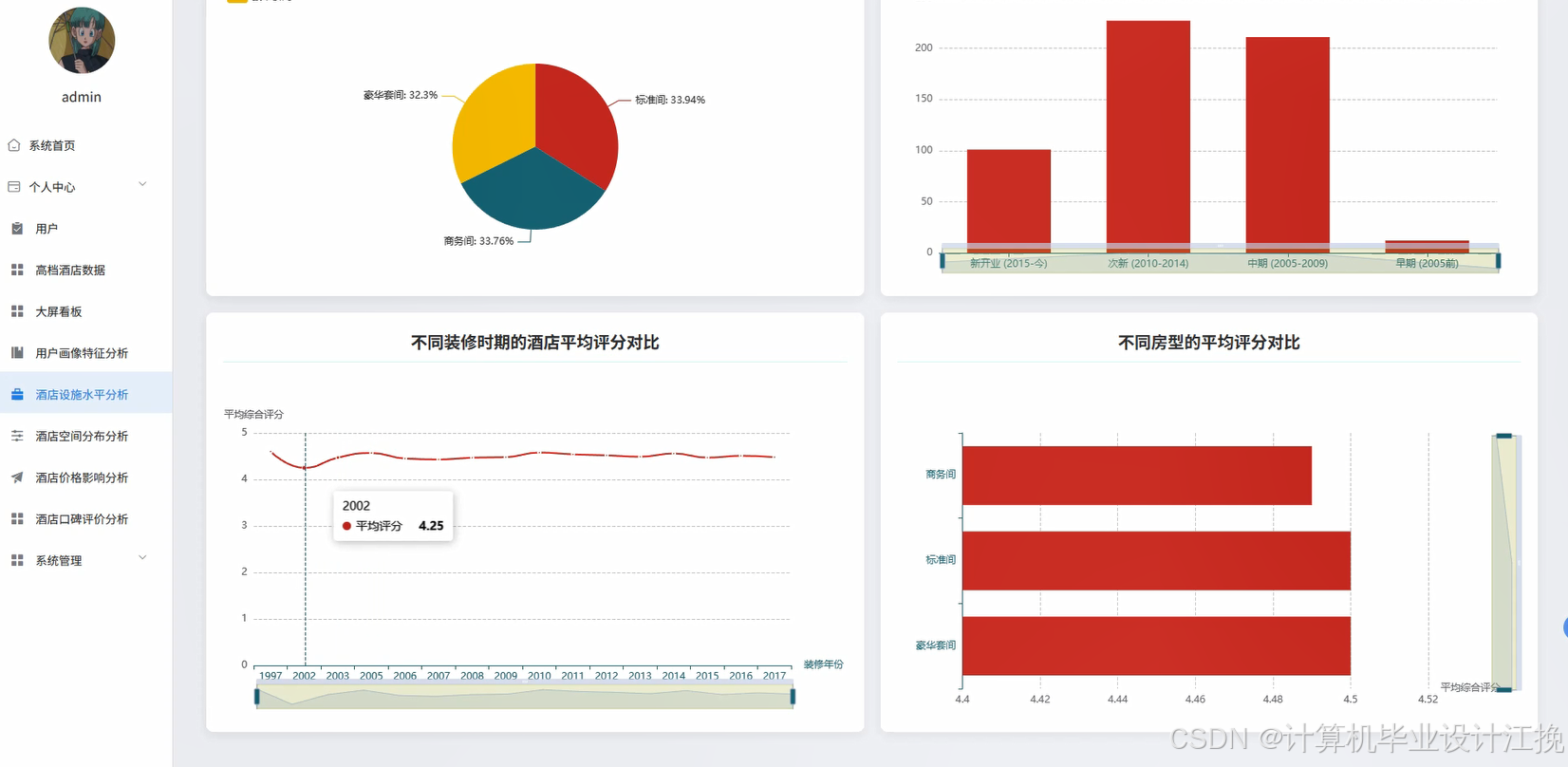Click right handle of bar chart zoom slider
1568x767 pixels.
1499,260
